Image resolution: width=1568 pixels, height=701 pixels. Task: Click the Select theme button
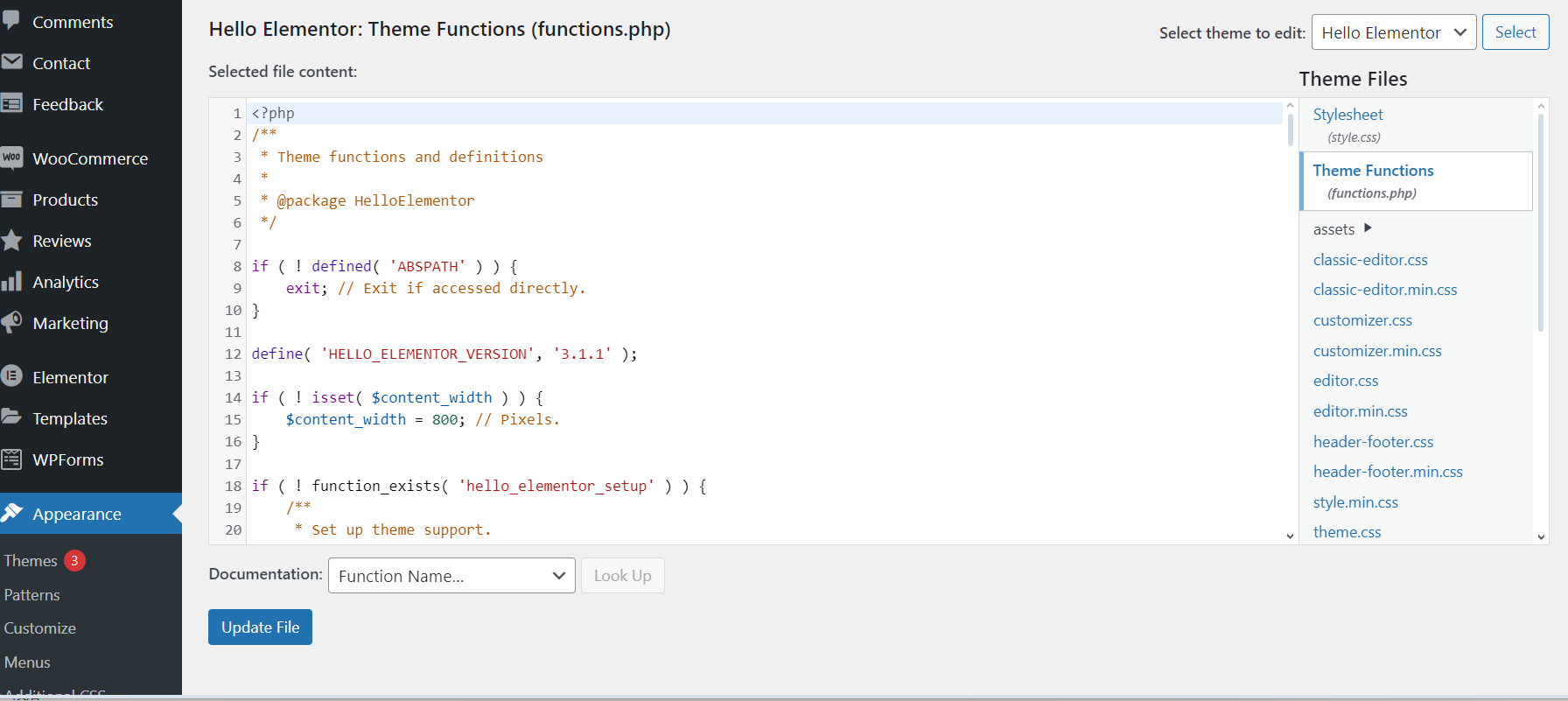tap(1515, 32)
